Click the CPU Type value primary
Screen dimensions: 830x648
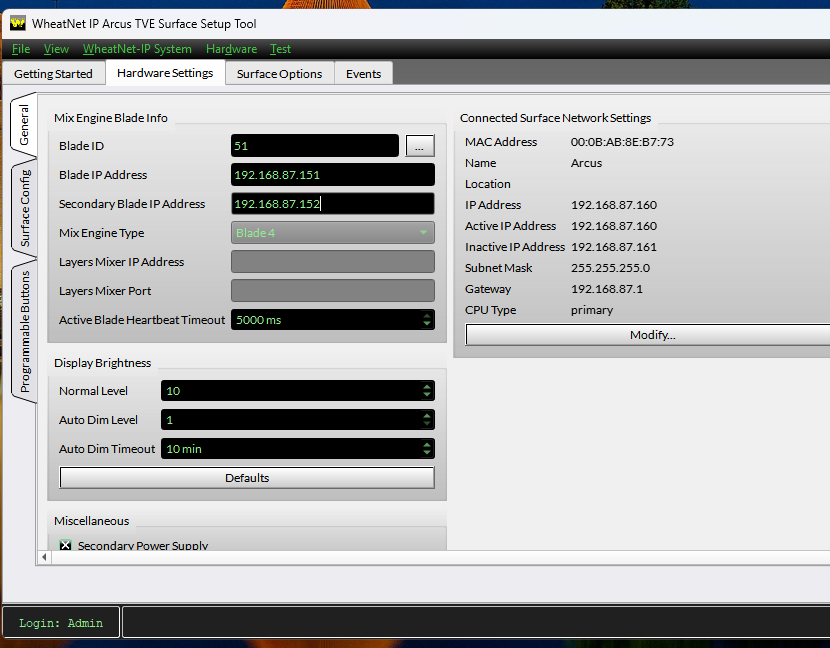(592, 310)
